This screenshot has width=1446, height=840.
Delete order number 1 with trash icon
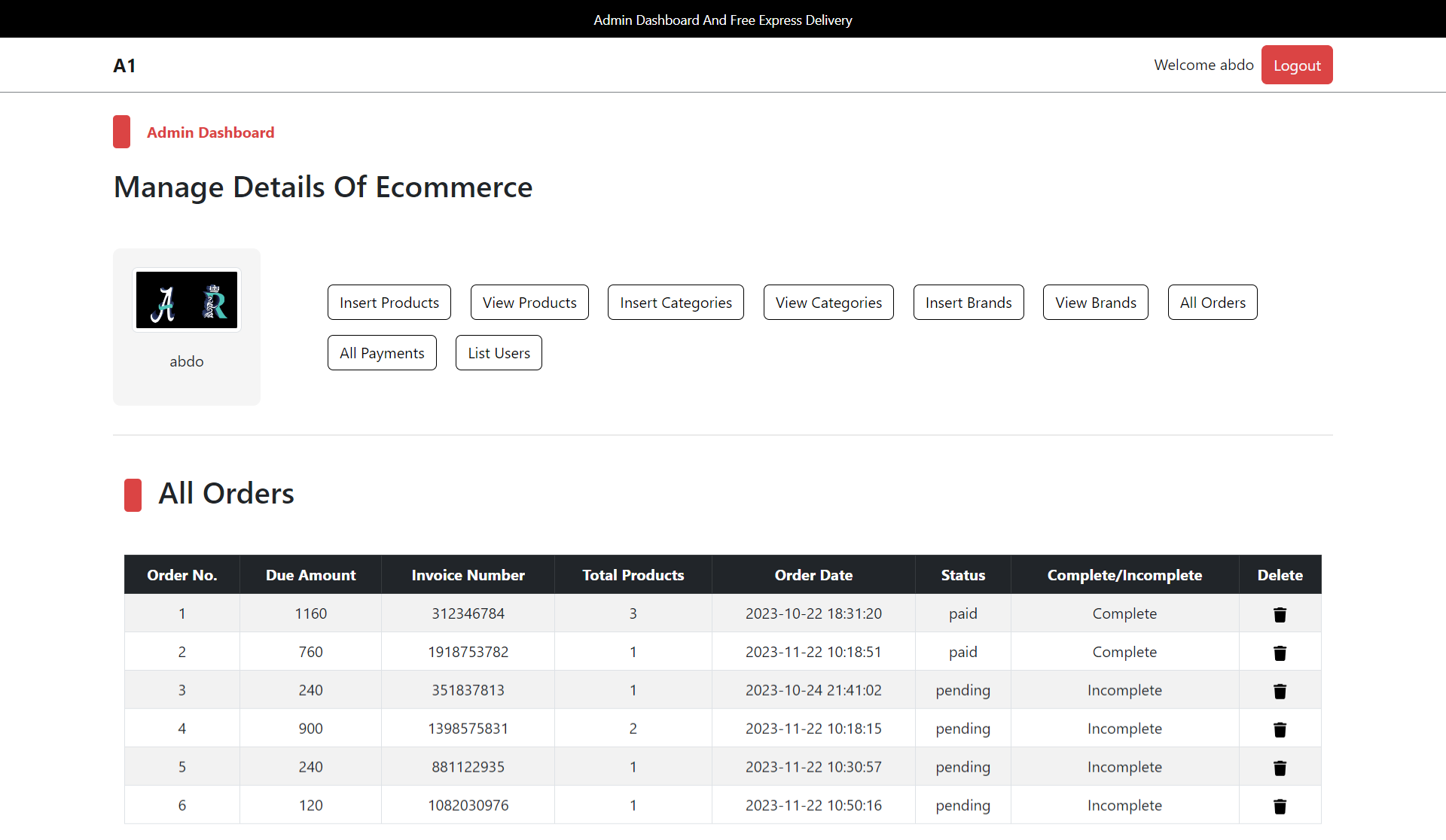coord(1280,614)
